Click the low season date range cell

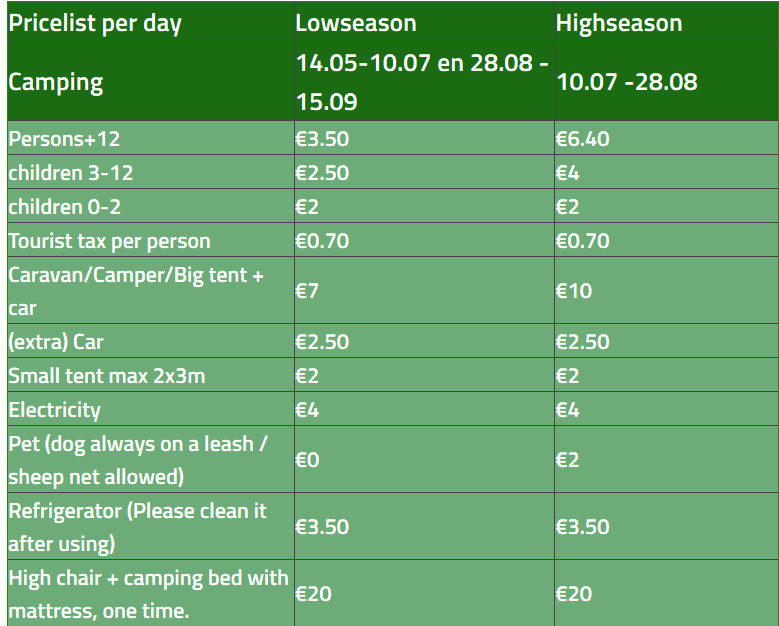point(424,81)
